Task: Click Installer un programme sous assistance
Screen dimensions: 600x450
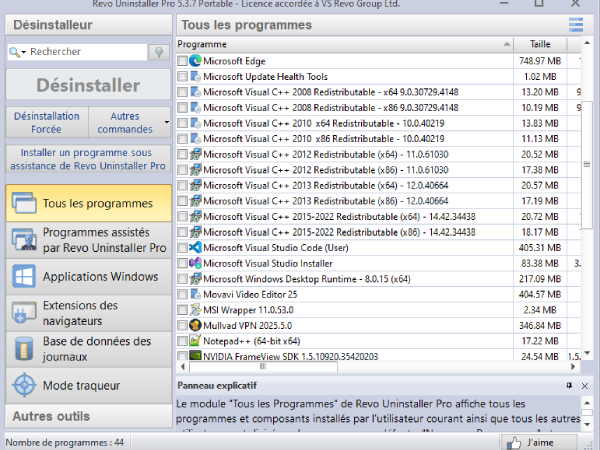Action: click(x=88, y=159)
